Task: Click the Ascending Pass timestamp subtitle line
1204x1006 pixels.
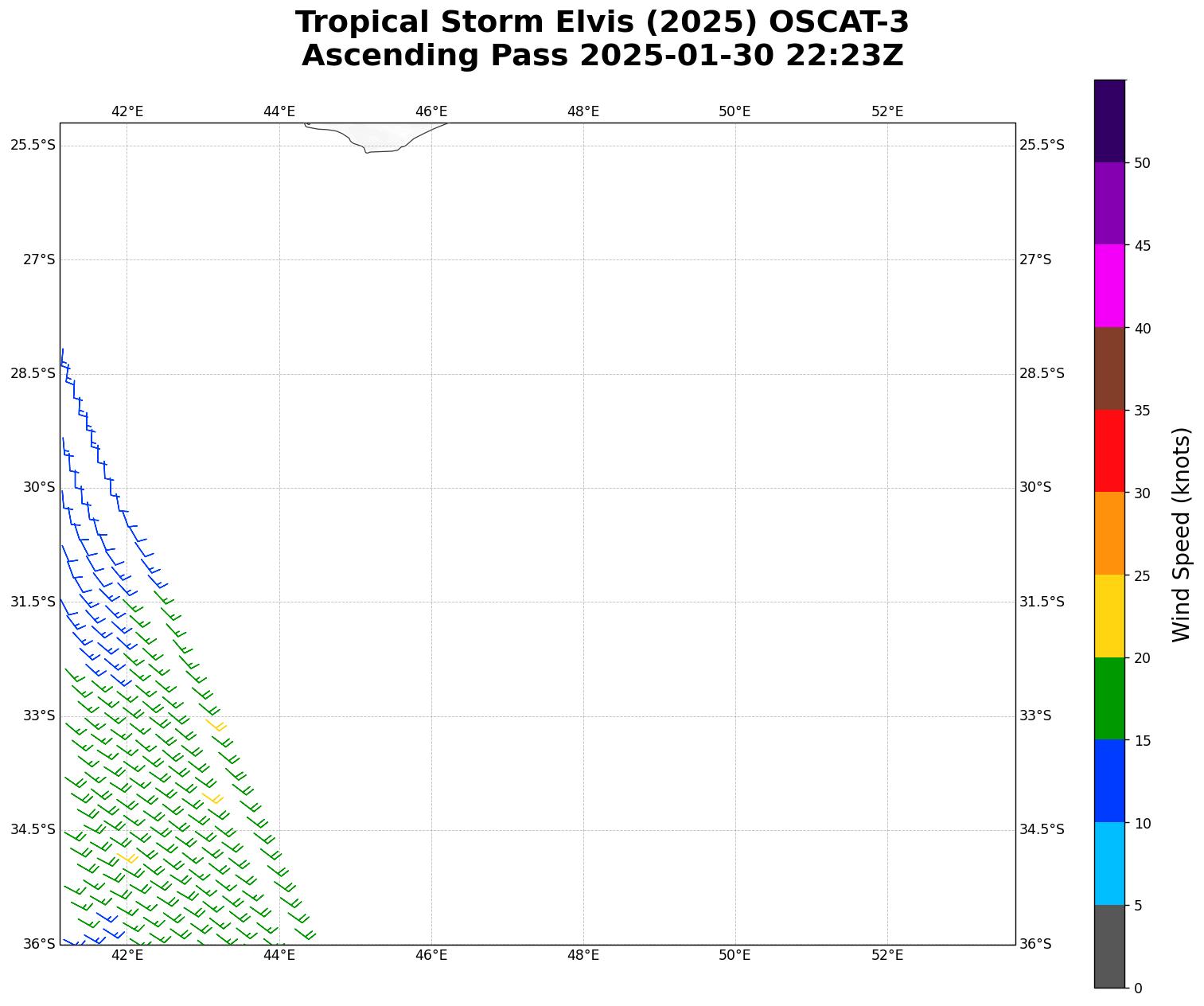Action: coord(602,56)
